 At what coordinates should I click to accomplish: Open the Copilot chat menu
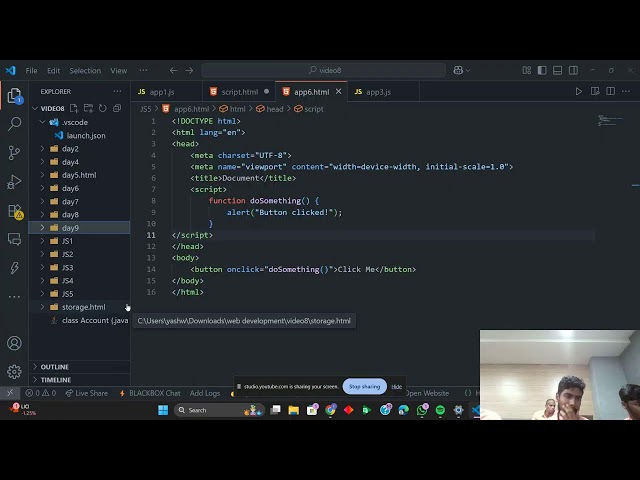tap(462, 71)
